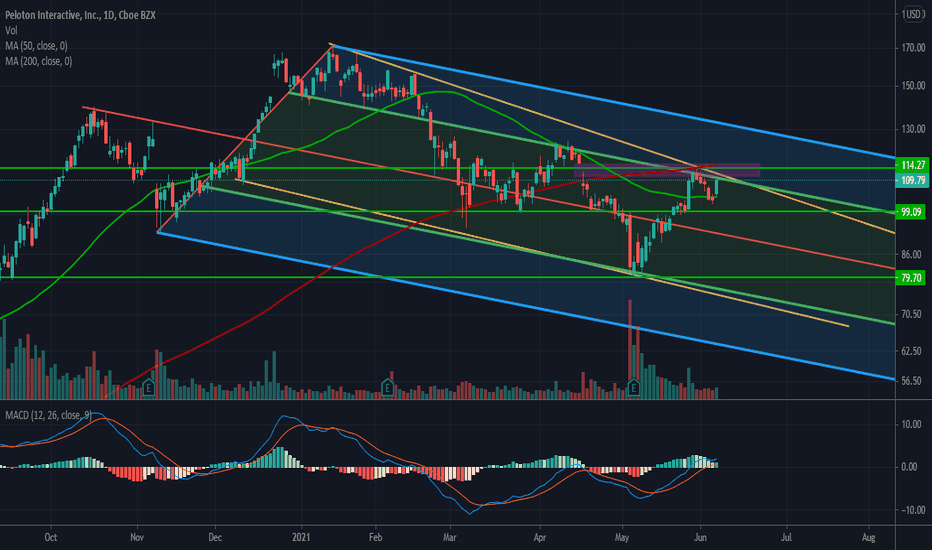Click the Jul label on time axis
Image resolution: width=932 pixels, height=550 pixels.
tap(786, 538)
